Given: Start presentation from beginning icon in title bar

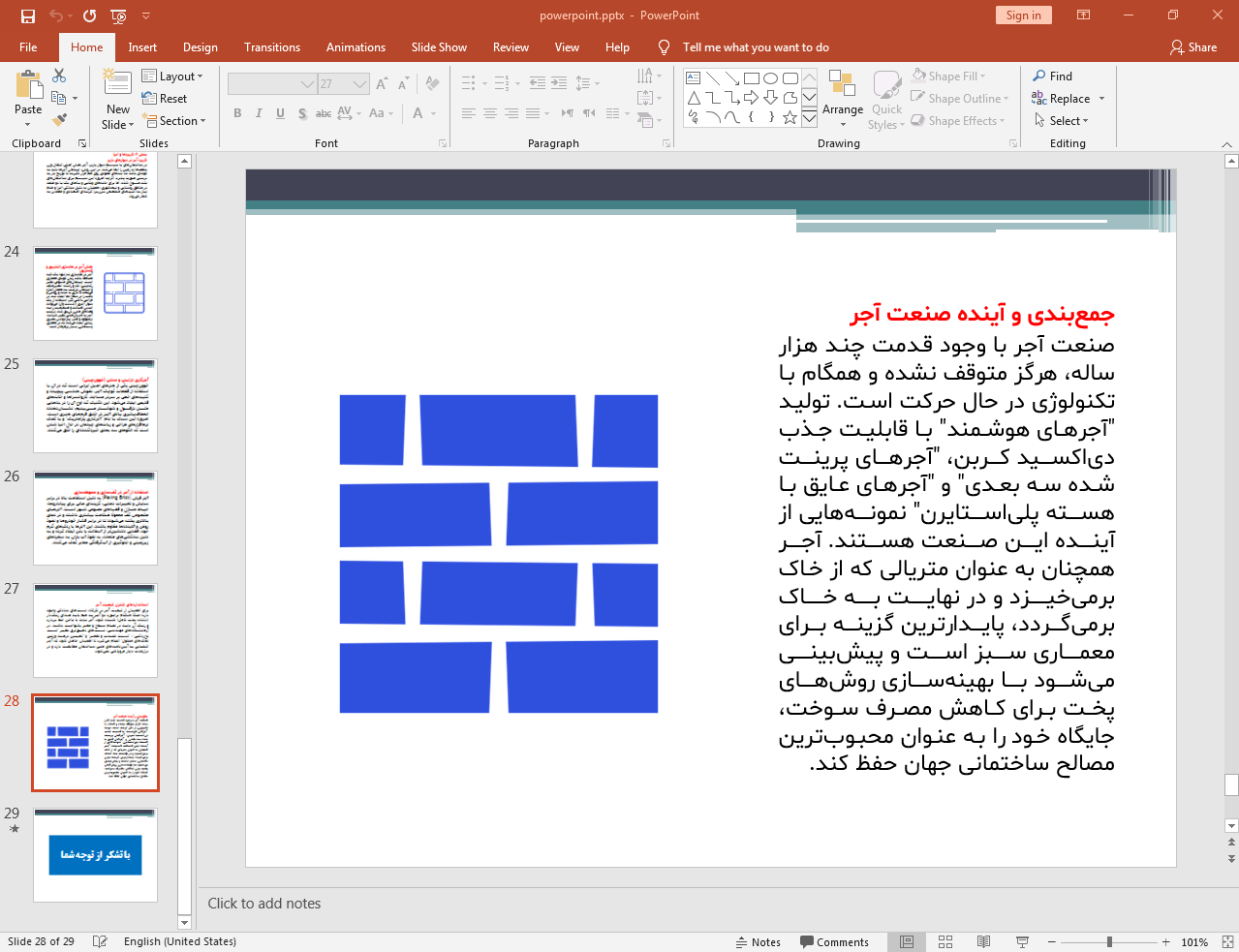Looking at the screenshot, I should click(x=118, y=15).
